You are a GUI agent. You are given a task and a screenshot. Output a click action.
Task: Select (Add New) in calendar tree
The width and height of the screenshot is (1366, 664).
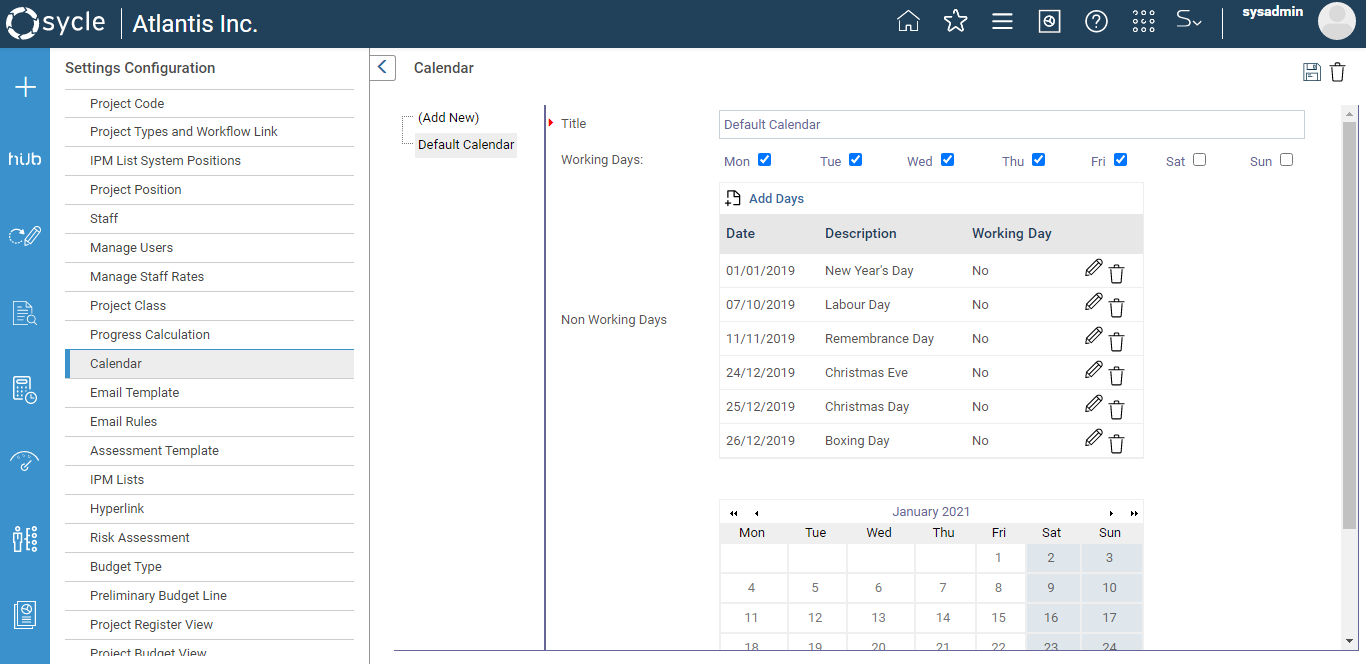(448, 117)
